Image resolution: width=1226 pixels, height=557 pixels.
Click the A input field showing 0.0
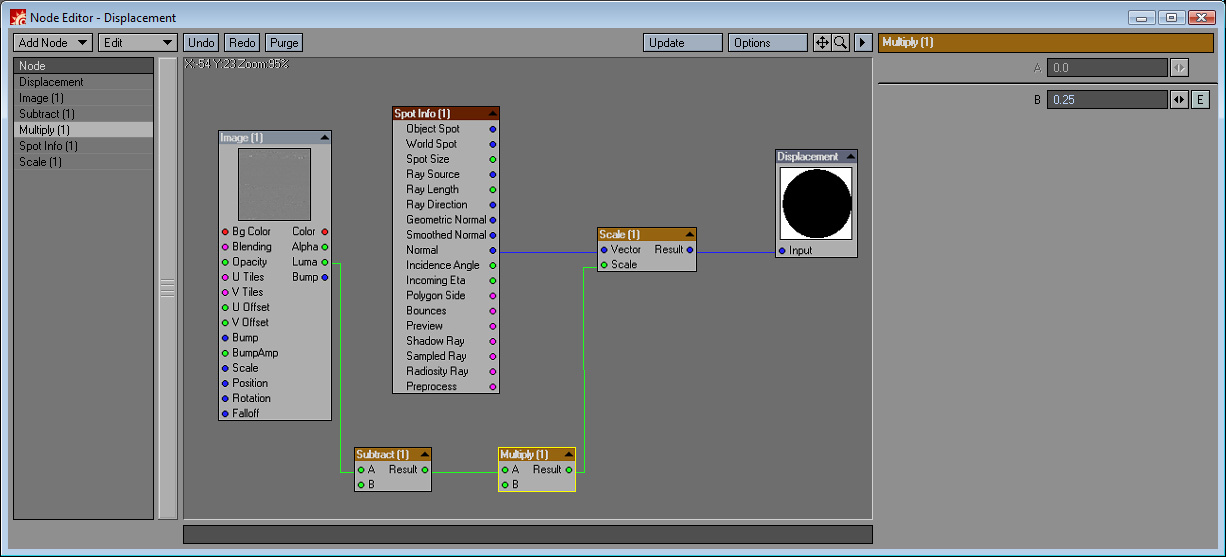point(1107,68)
